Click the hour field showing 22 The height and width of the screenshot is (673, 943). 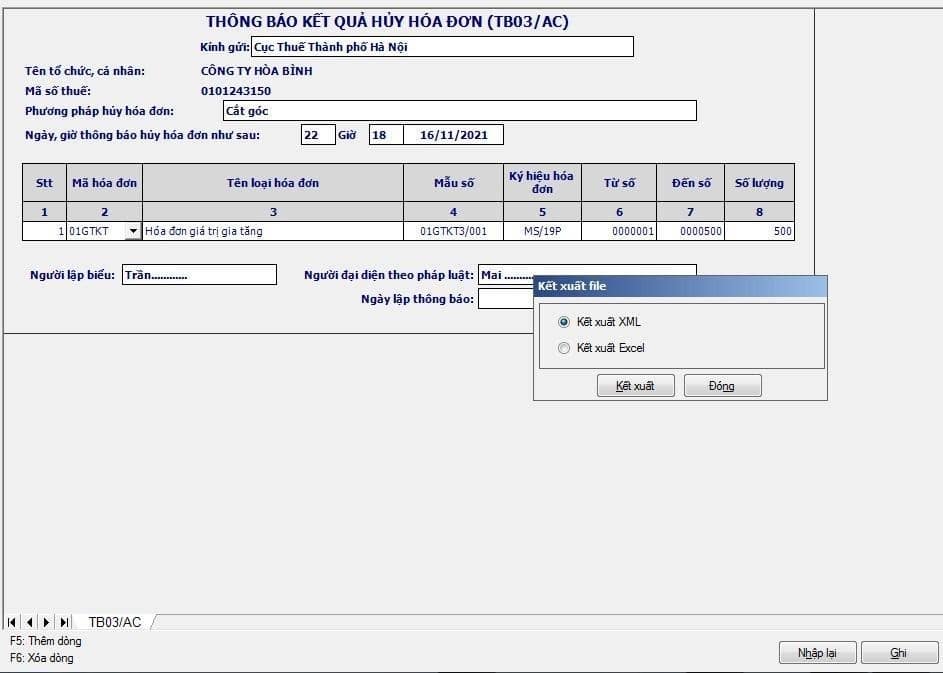(x=320, y=134)
